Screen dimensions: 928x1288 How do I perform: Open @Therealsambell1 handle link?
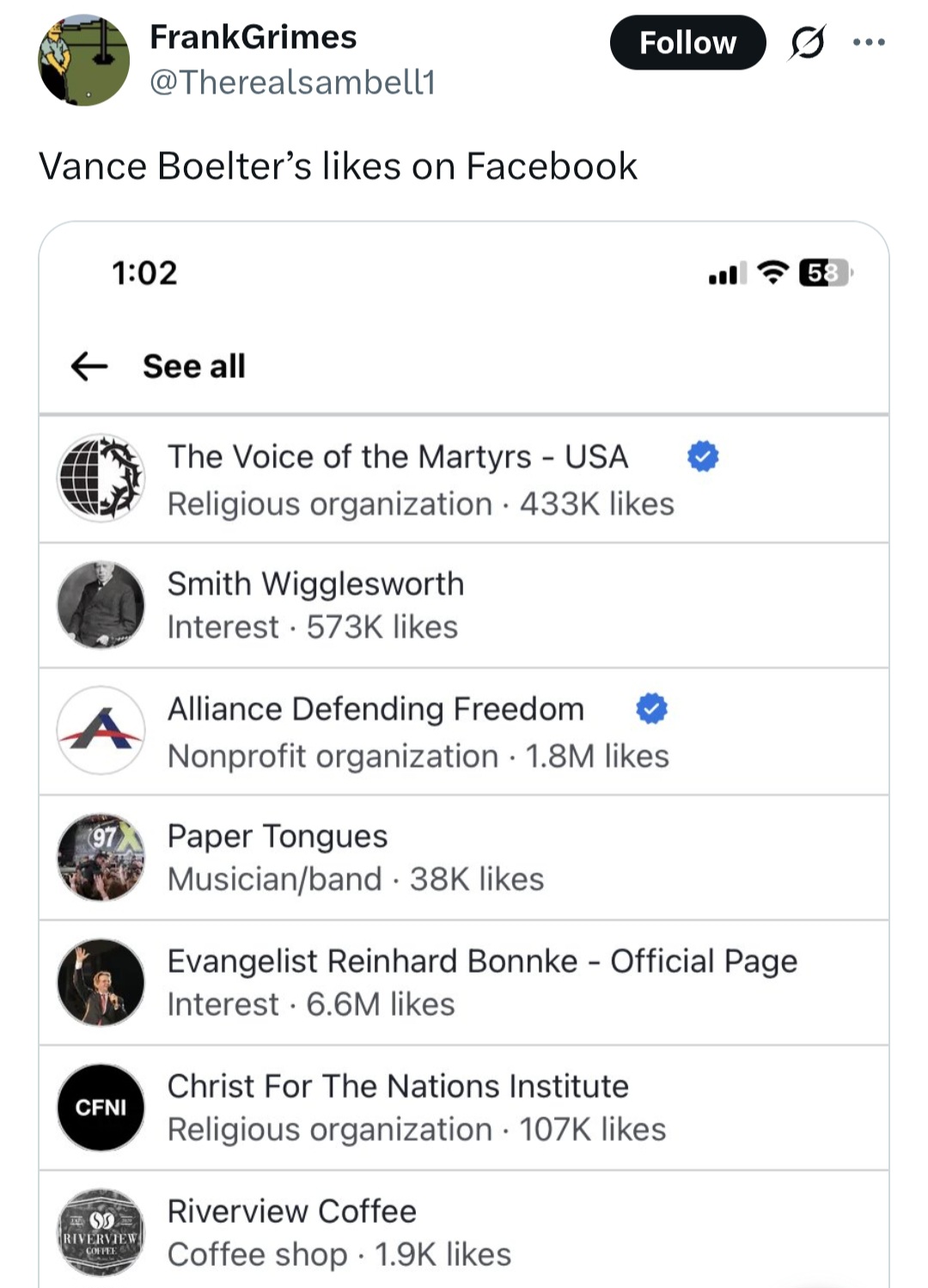coord(293,82)
